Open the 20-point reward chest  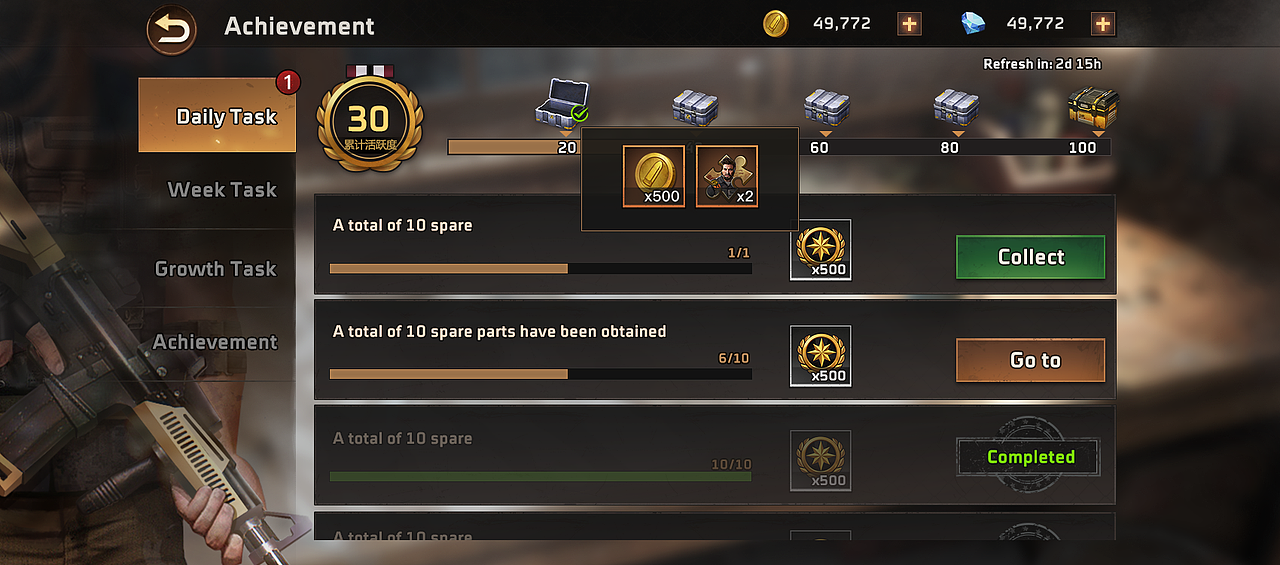click(x=561, y=104)
